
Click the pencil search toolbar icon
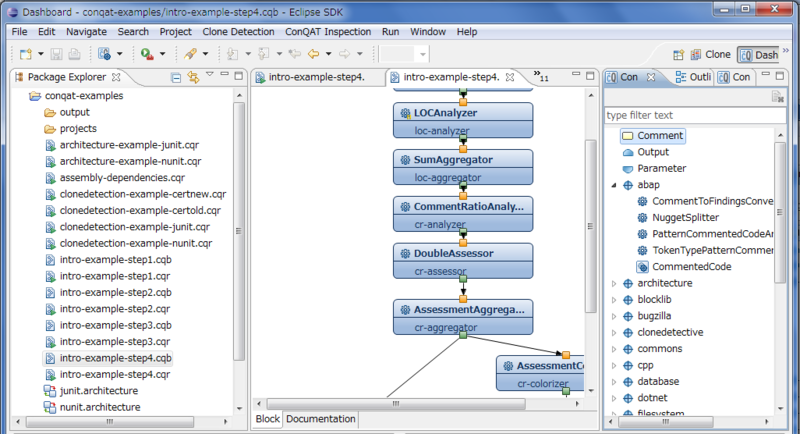pos(190,54)
